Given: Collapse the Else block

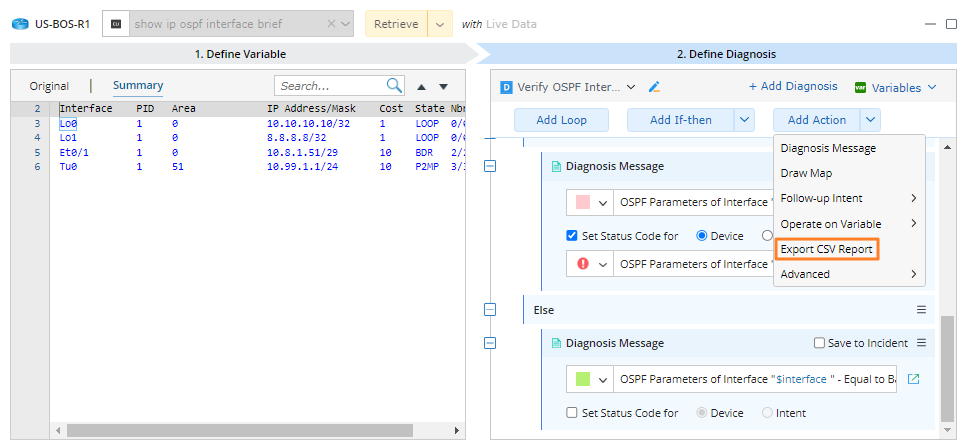Looking at the screenshot, I should [x=490, y=310].
